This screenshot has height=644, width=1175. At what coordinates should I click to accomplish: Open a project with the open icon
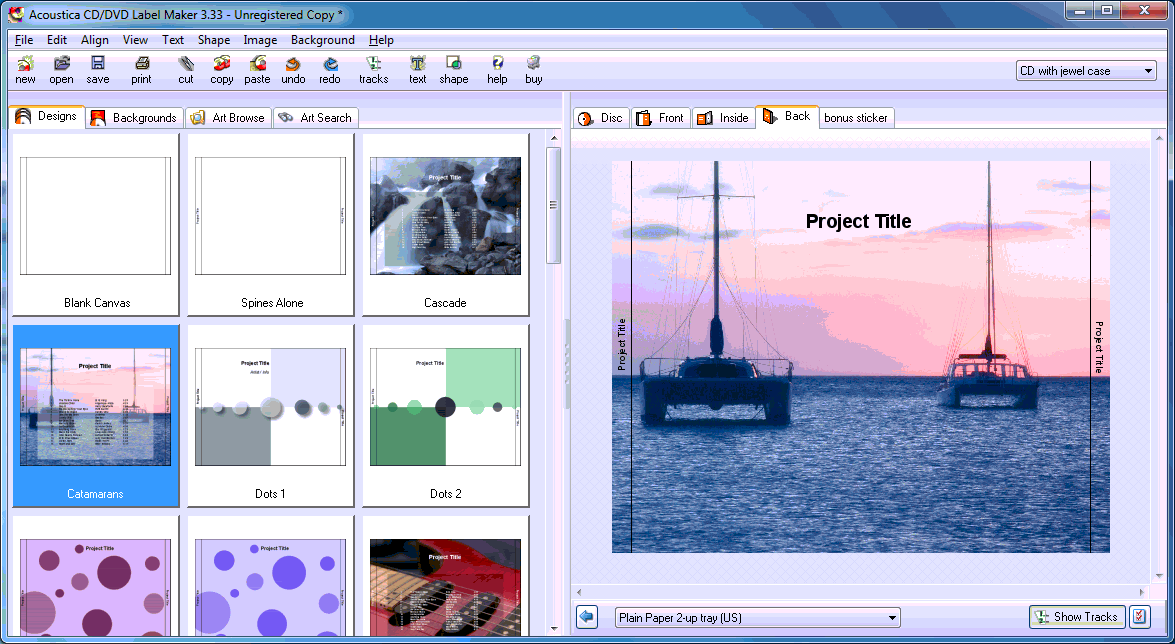pyautogui.click(x=61, y=69)
